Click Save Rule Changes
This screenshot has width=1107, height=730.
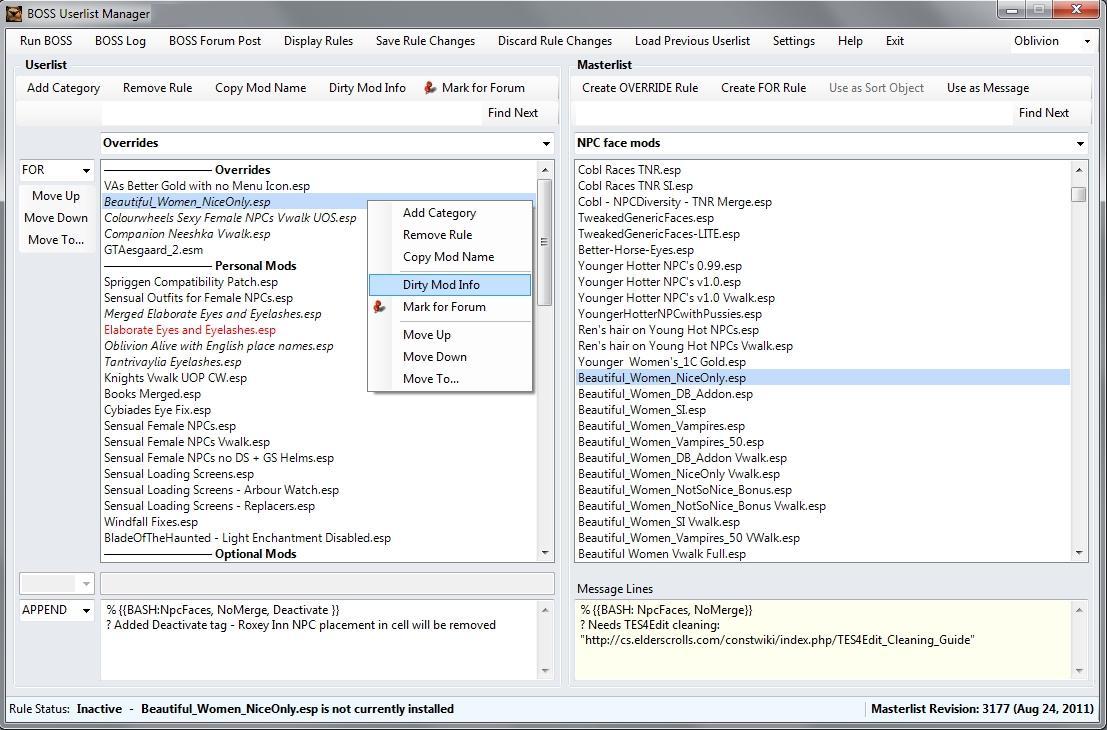point(425,41)
